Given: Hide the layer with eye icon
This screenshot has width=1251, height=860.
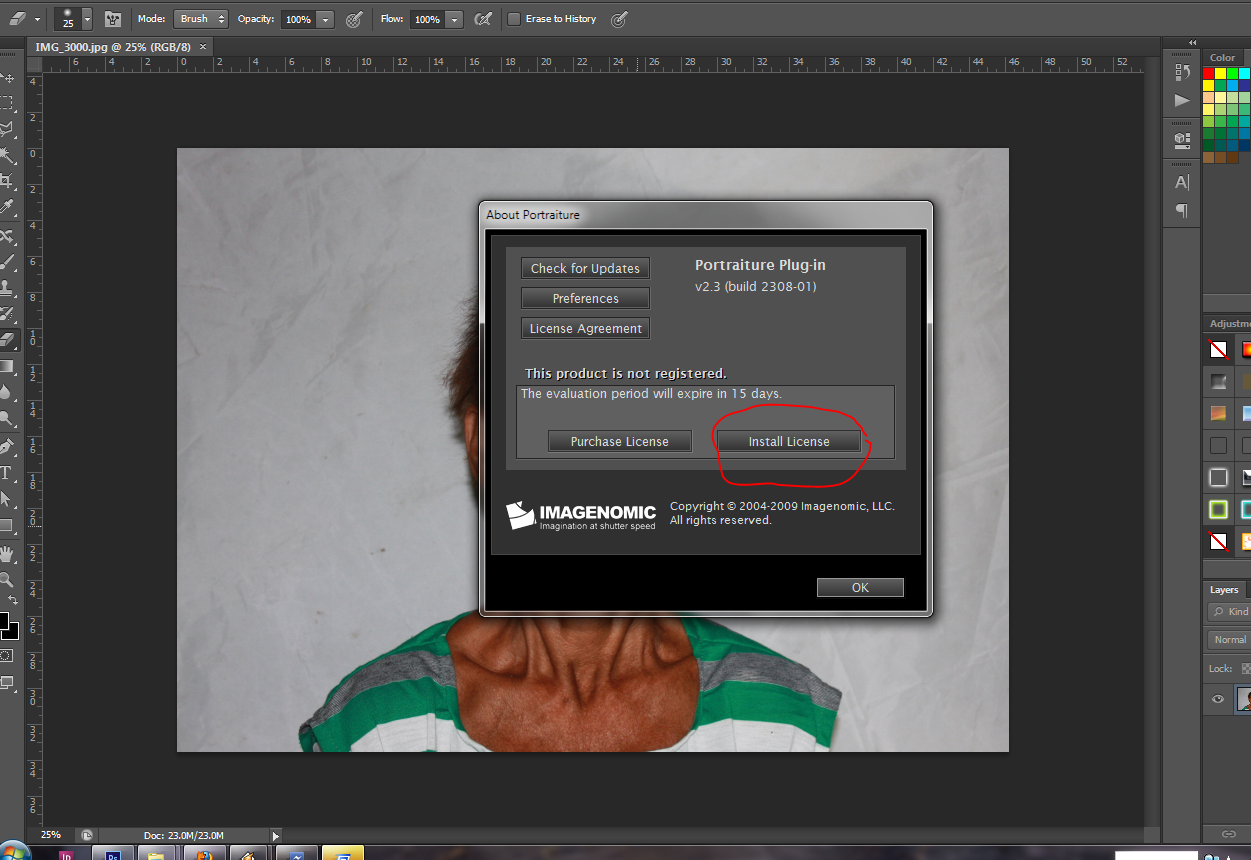Looking at the screenshot, I should tap(1218, 699).
